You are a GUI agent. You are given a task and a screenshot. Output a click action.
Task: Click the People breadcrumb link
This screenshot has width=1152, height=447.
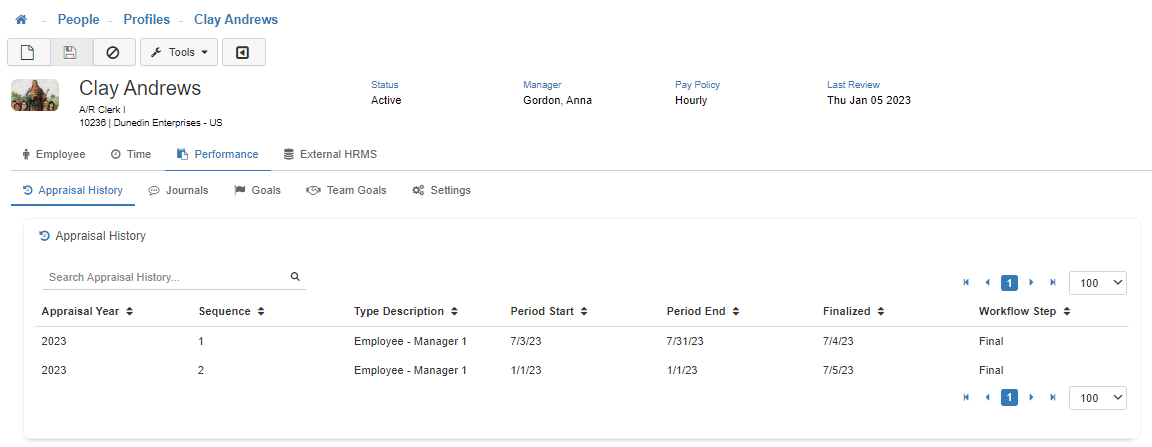(x=78, y=20)
